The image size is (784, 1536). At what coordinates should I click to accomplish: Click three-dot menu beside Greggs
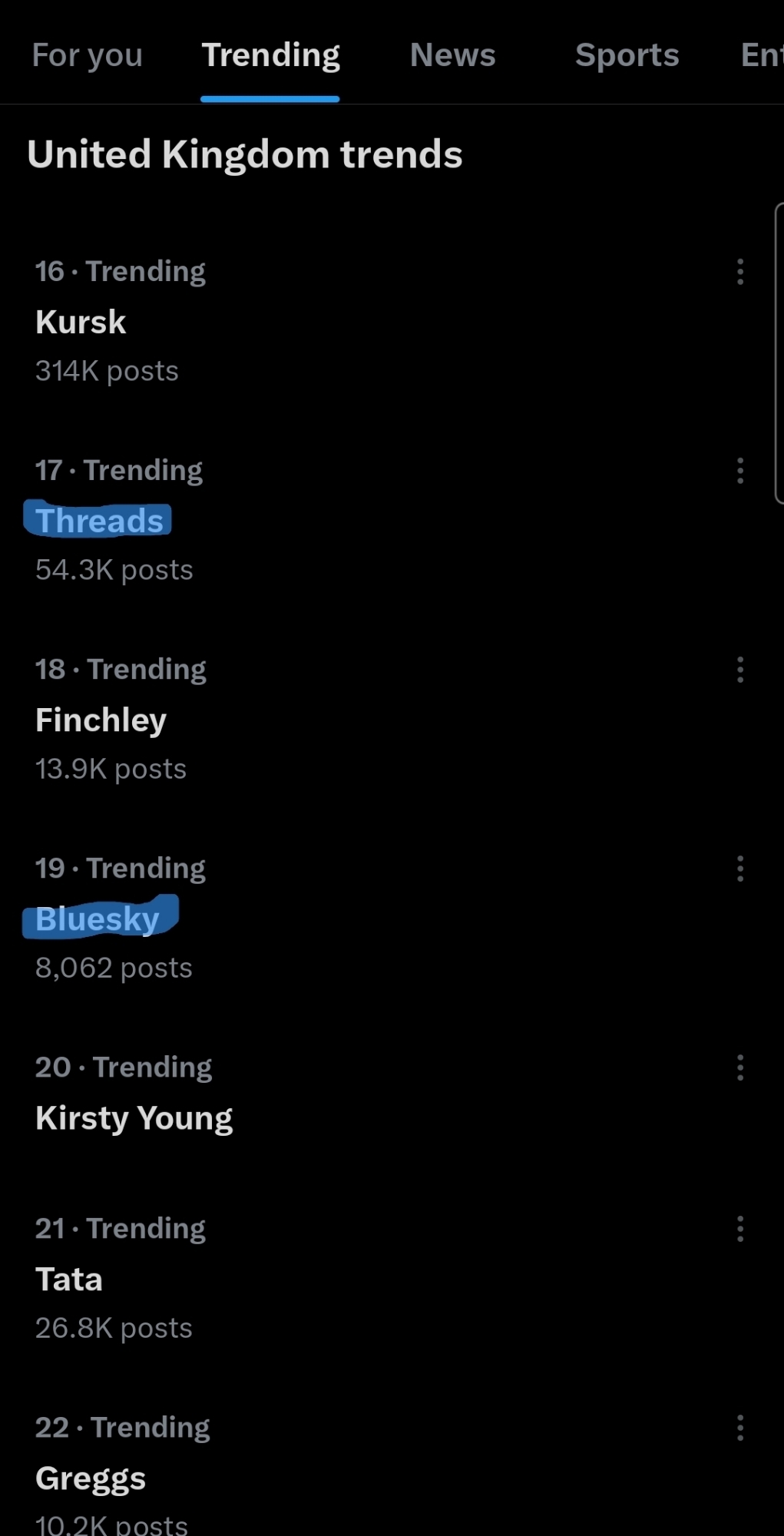coord(740,1428)
